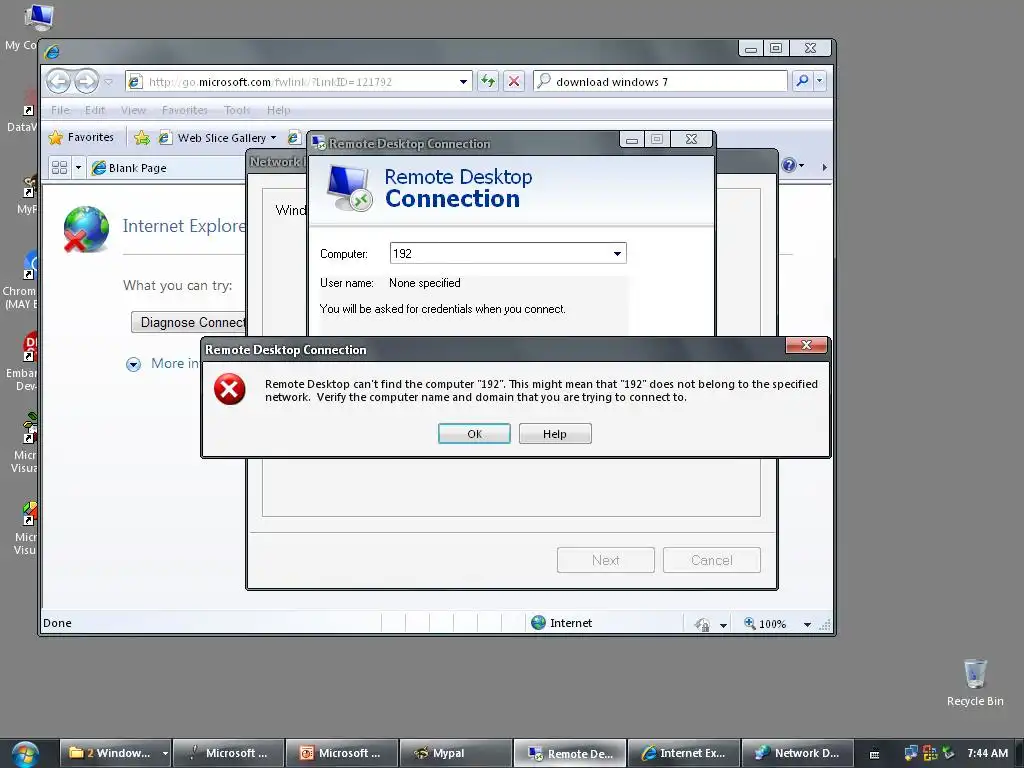Viewport: 1024px width, 768px height.
Task: Open the Edit menu in Internet Explorer
Action: [x=95, y=110]
